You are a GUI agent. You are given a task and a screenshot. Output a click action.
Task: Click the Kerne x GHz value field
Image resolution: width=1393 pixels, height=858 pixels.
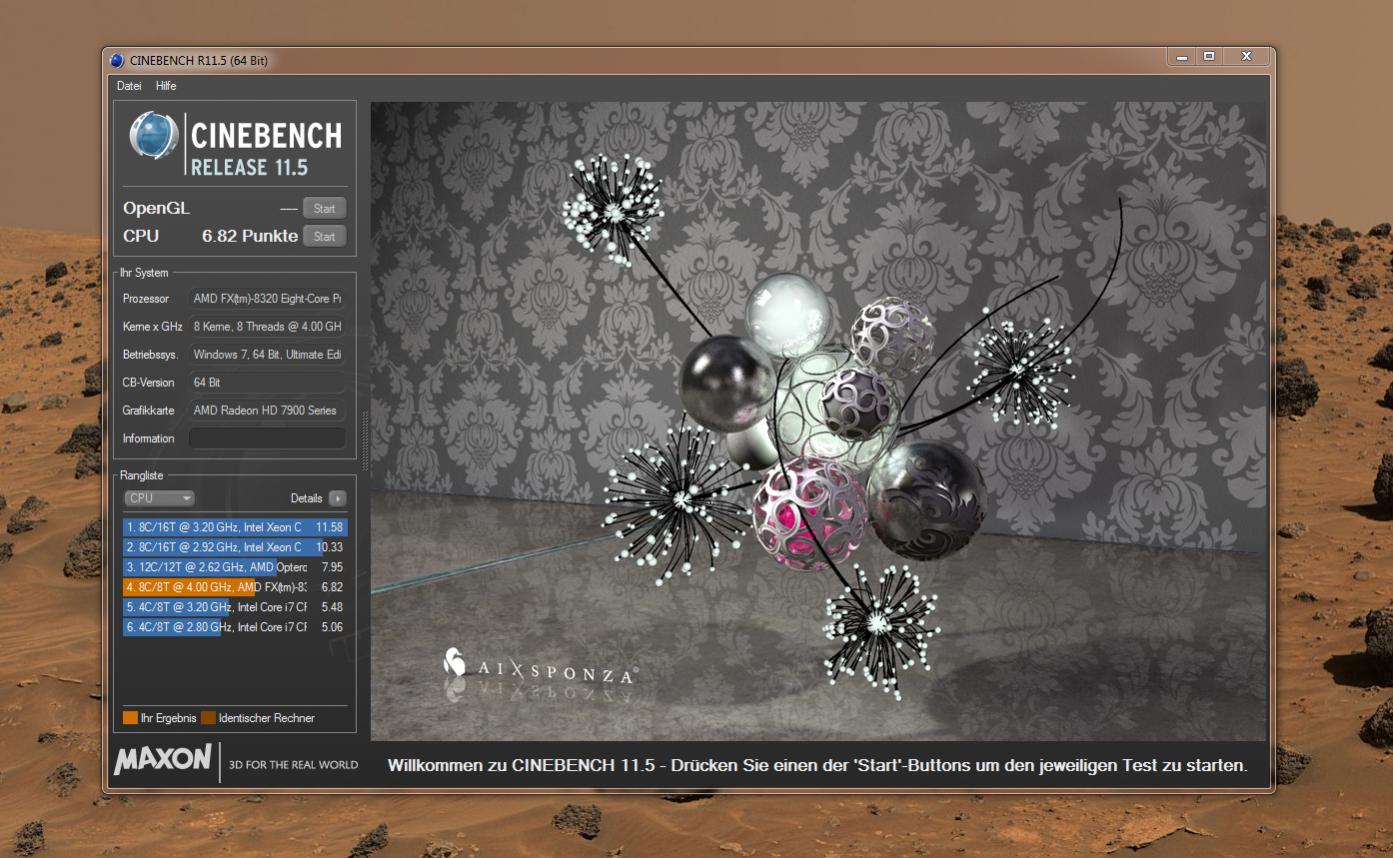267,326
